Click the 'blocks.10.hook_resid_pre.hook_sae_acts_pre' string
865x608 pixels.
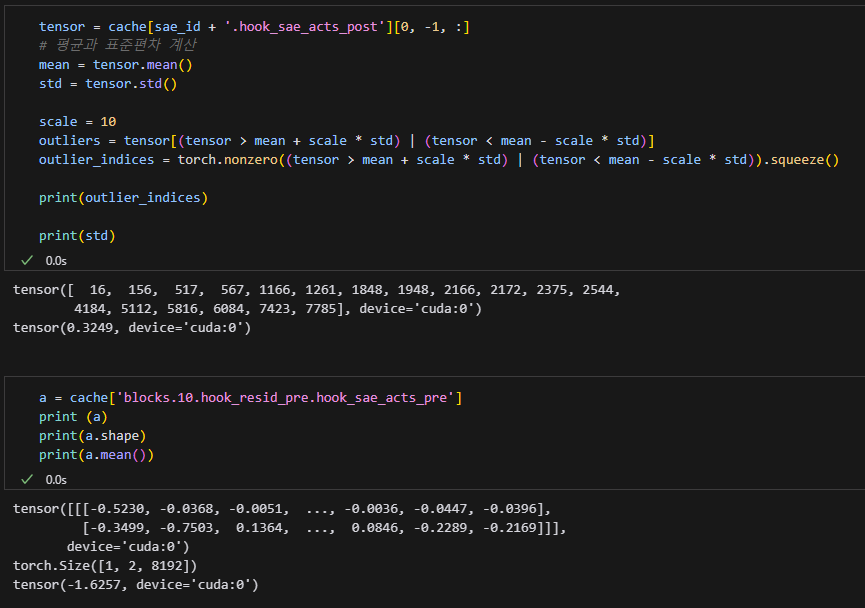point(285,398)
